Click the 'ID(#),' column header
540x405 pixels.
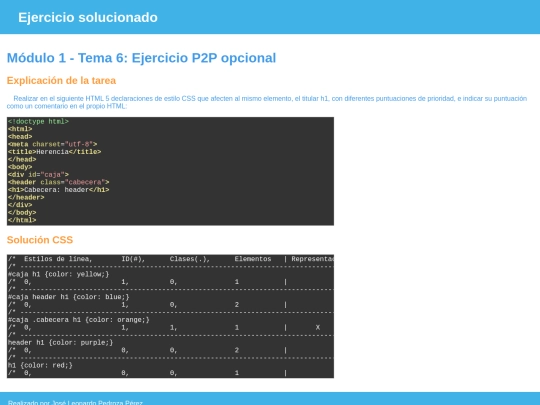click(133, 259)
